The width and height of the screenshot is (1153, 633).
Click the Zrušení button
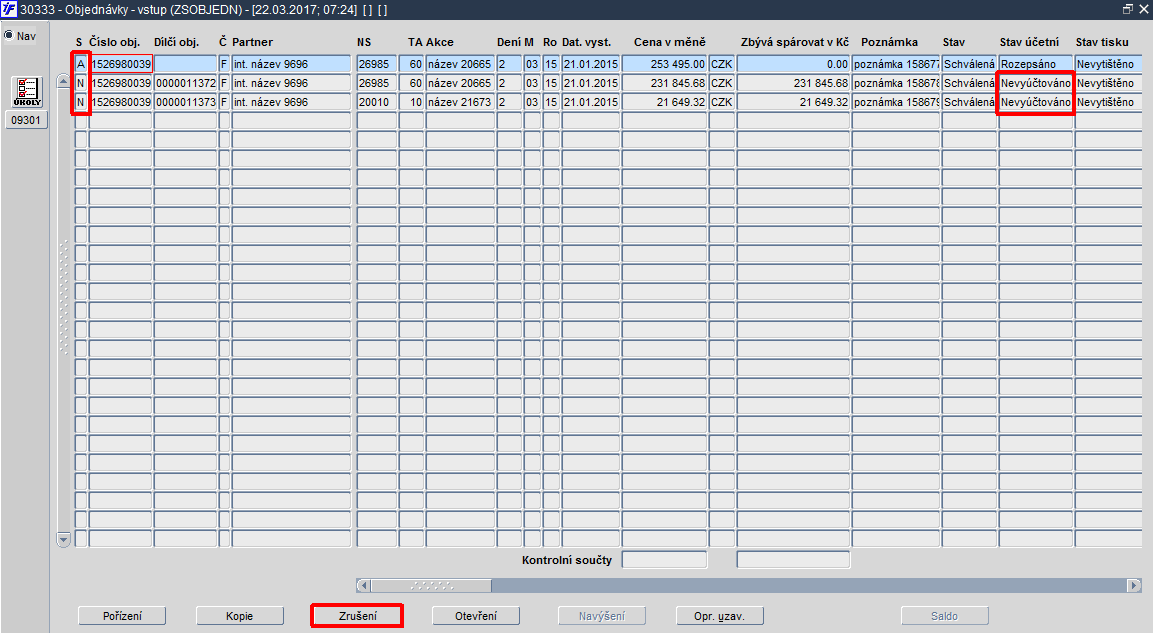tap(357, 616)
